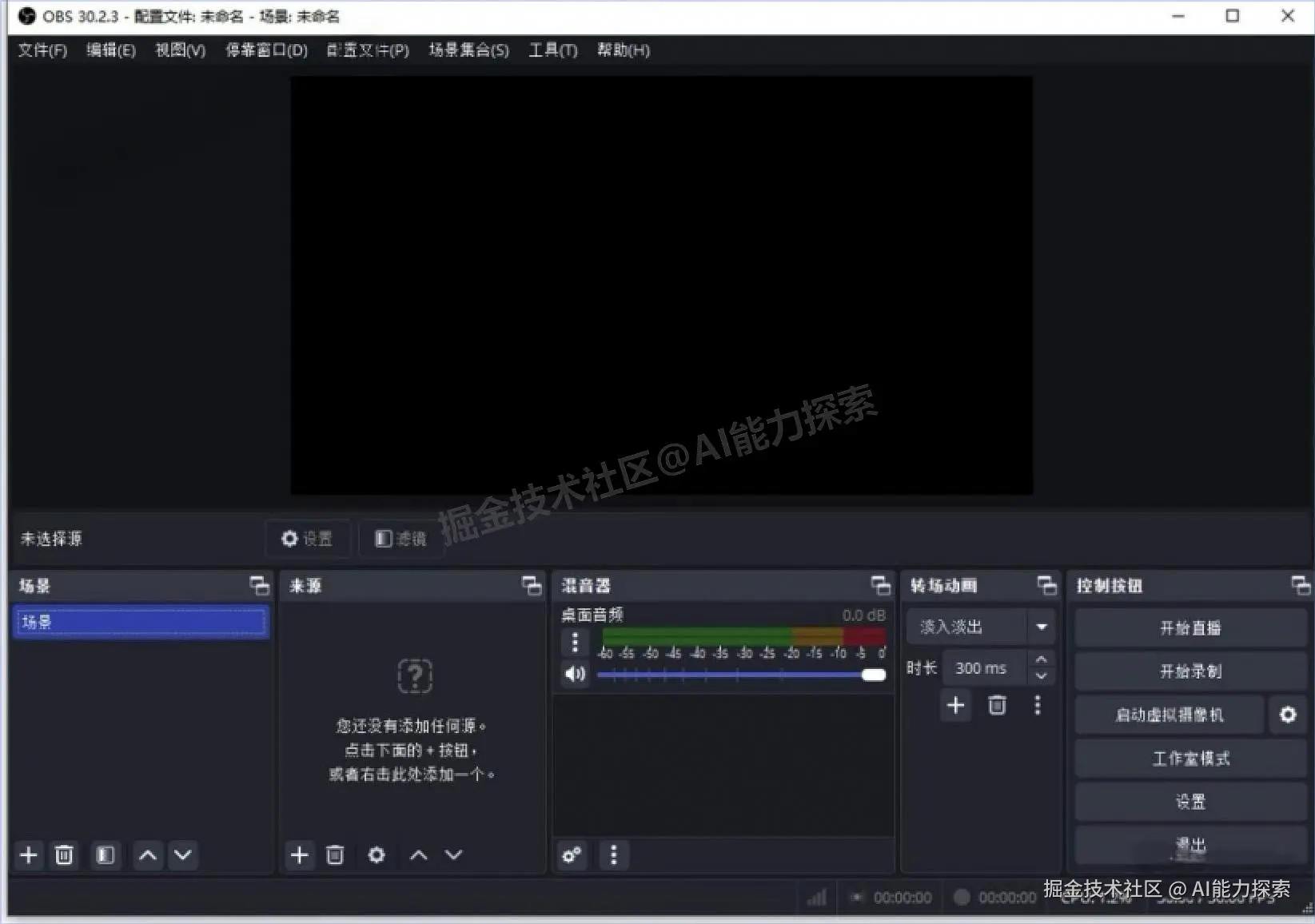
Task: Open advanced audio properties gear in mixer
Action: (x=571, y=855)
